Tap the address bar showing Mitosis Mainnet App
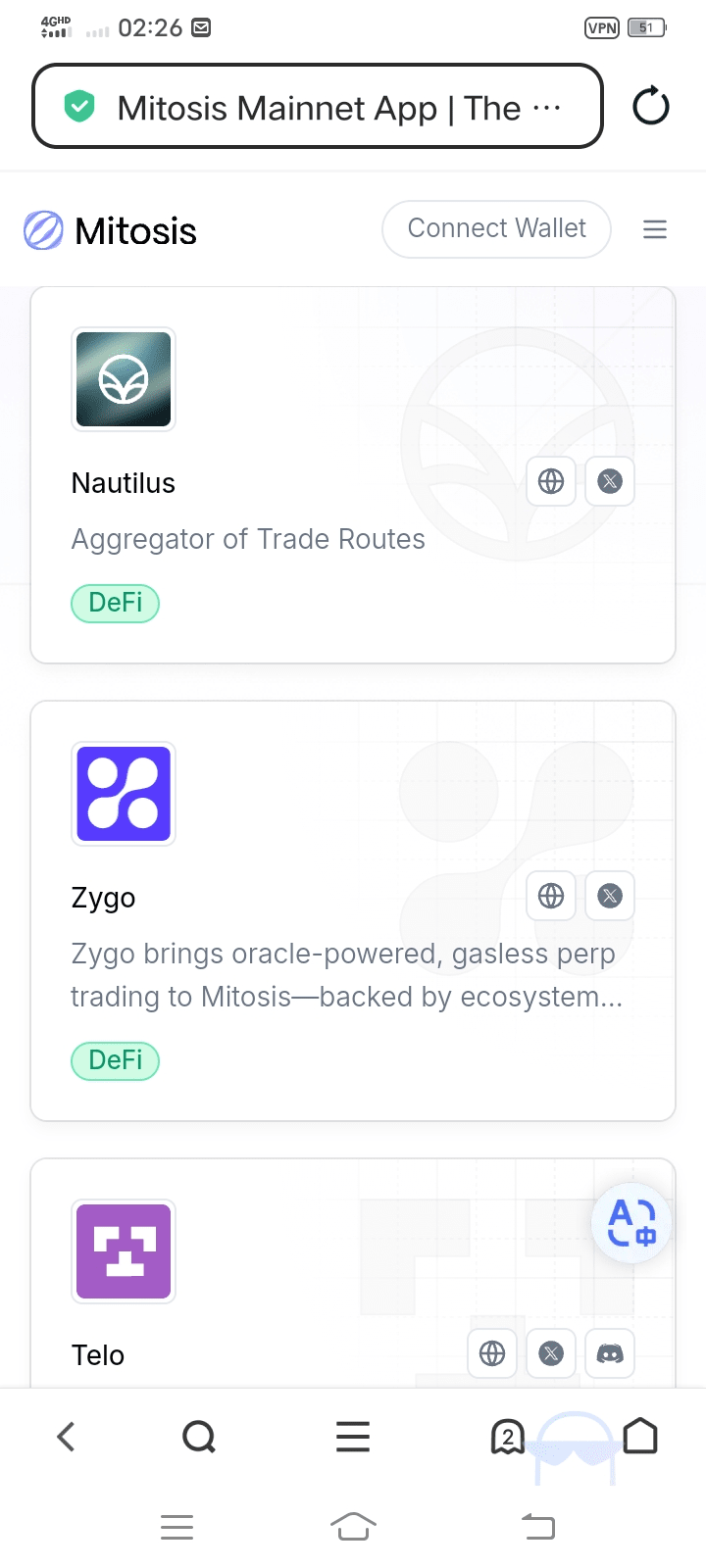The image size is (706, 1568). point(318,107)
